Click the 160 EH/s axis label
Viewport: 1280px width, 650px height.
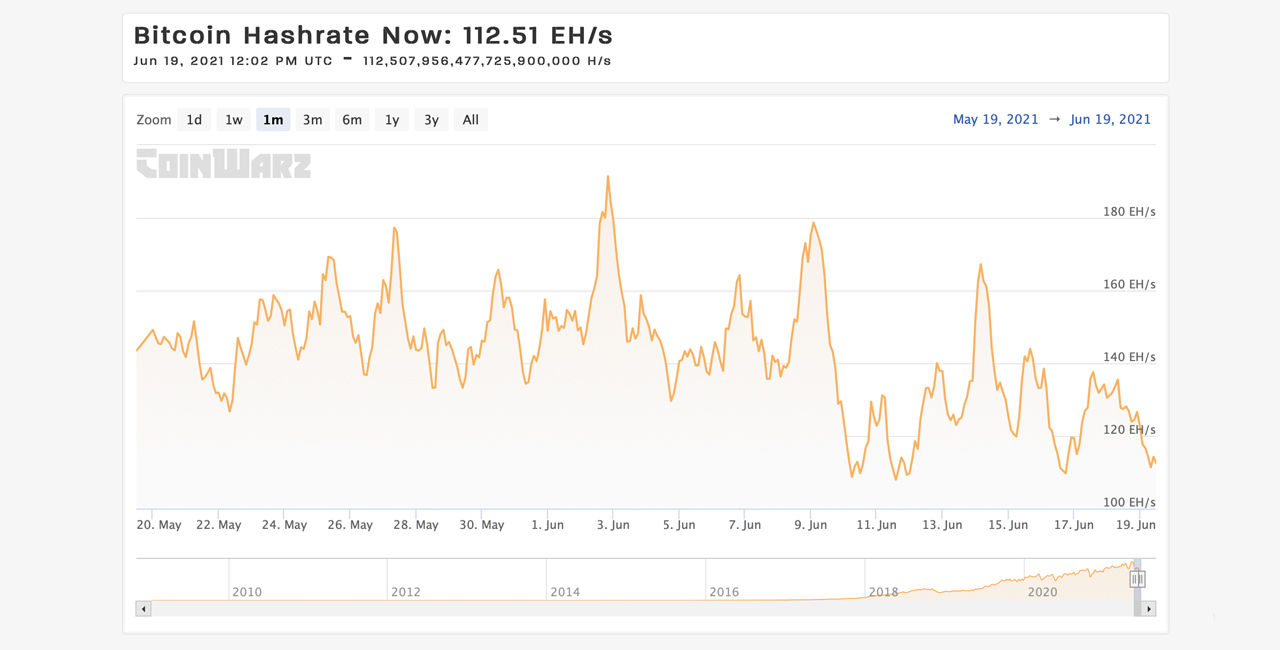1129,285
